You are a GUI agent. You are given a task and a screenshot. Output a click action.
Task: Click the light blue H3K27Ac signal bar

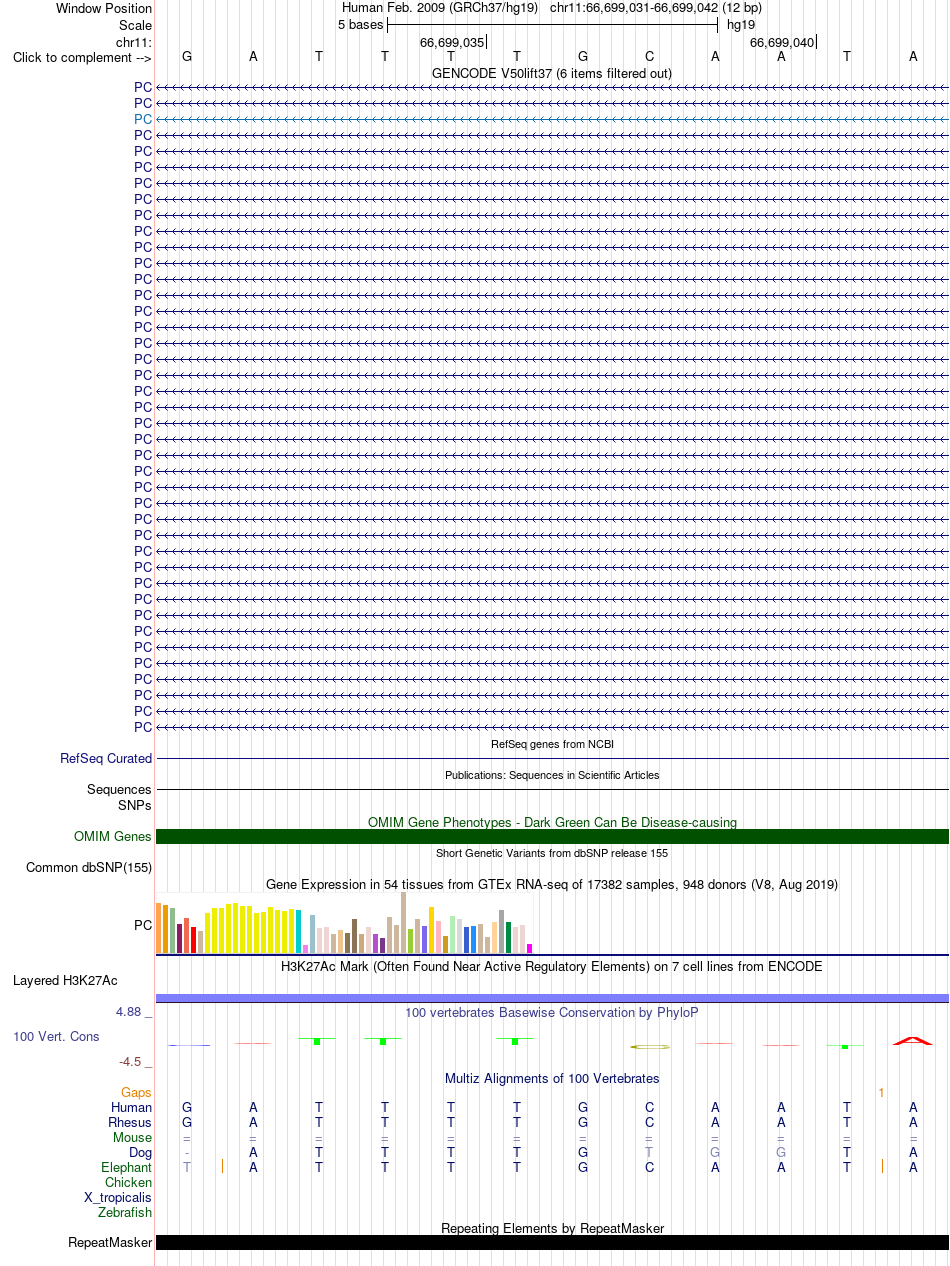click(552, 998)
